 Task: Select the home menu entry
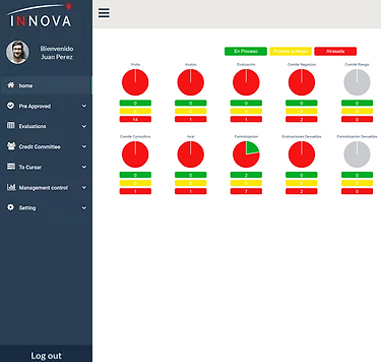(46, 85)
